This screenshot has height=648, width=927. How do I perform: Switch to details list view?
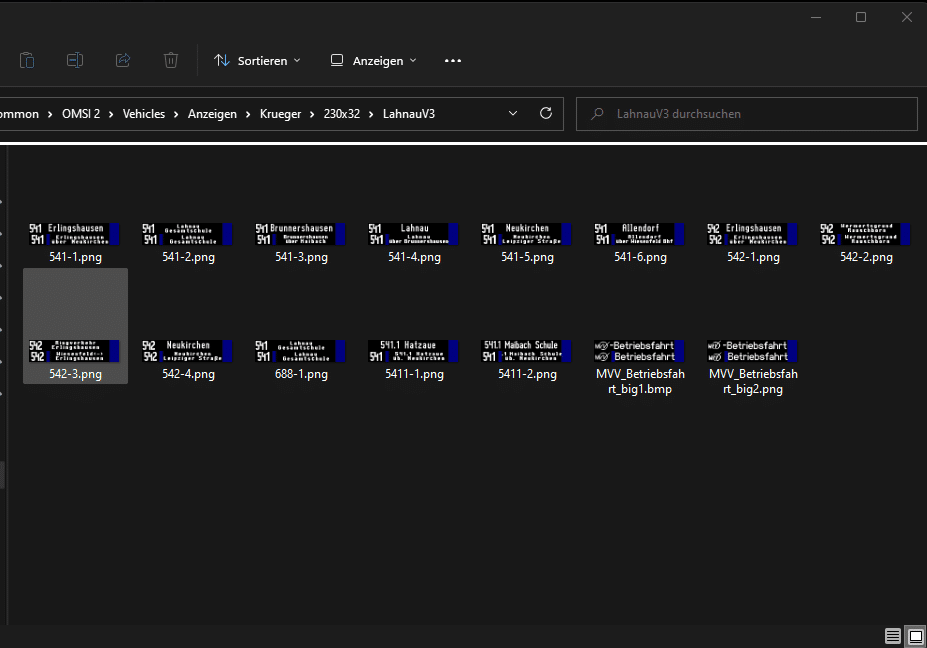click(x=893, y=636)
